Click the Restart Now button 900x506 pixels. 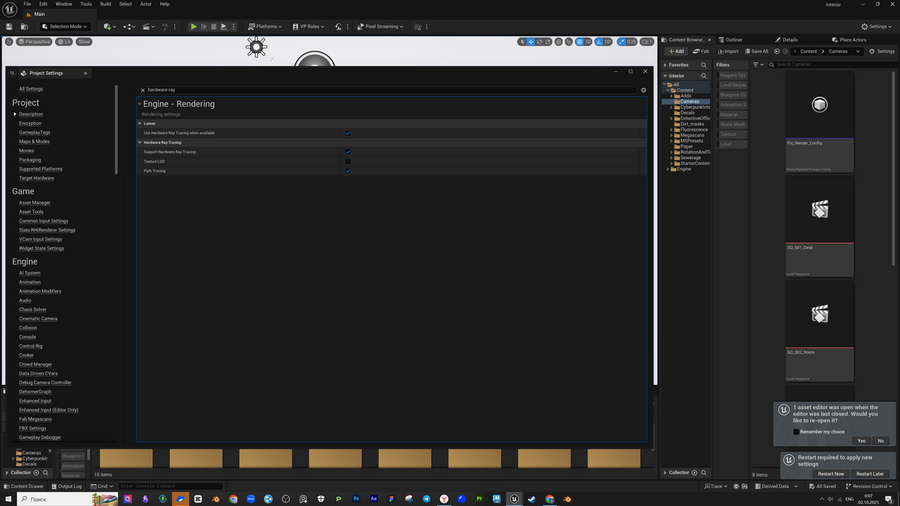pyautogui.click(x=830, y=474)
